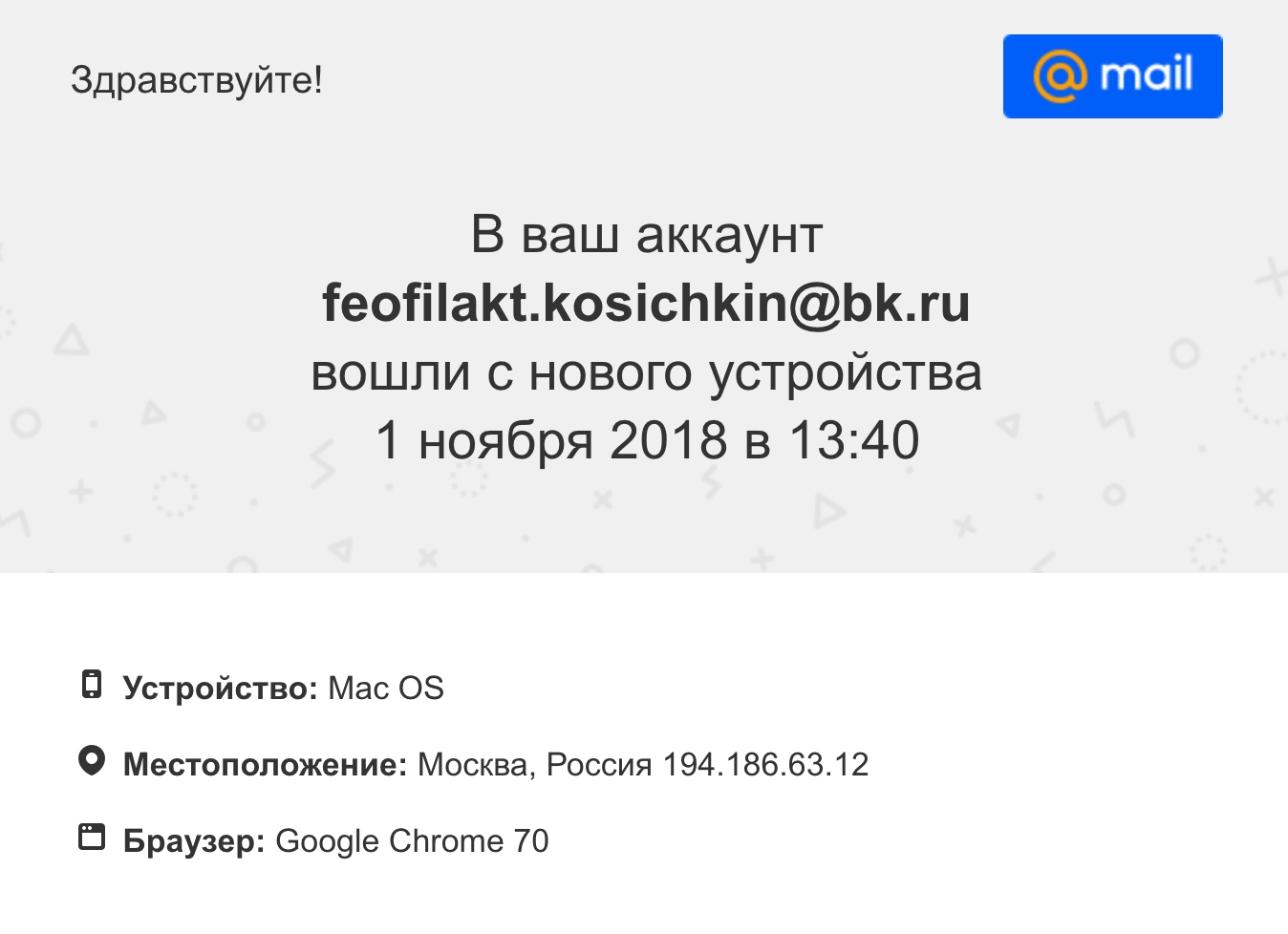1288x934 pixels.
Task: Click the Mac OS device value
Action: 386,689
